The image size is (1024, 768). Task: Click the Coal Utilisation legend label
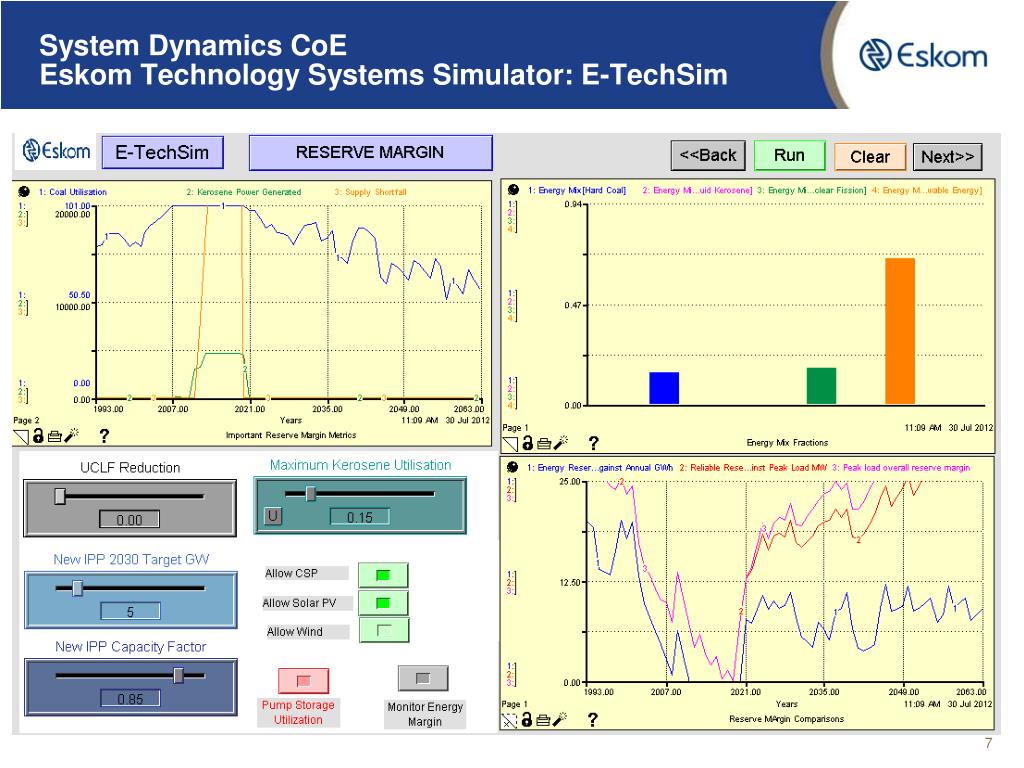tap(72, 192)
